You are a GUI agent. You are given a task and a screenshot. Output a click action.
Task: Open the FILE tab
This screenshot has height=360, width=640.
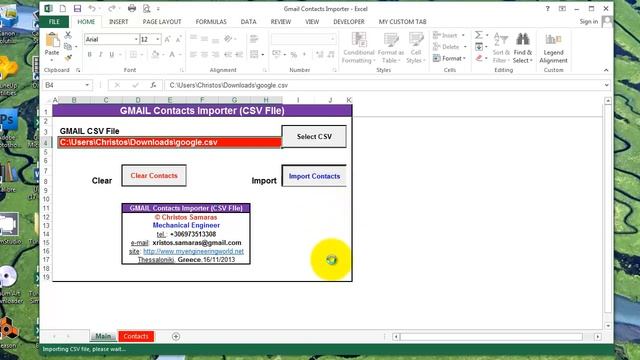[x=54, y=22]
